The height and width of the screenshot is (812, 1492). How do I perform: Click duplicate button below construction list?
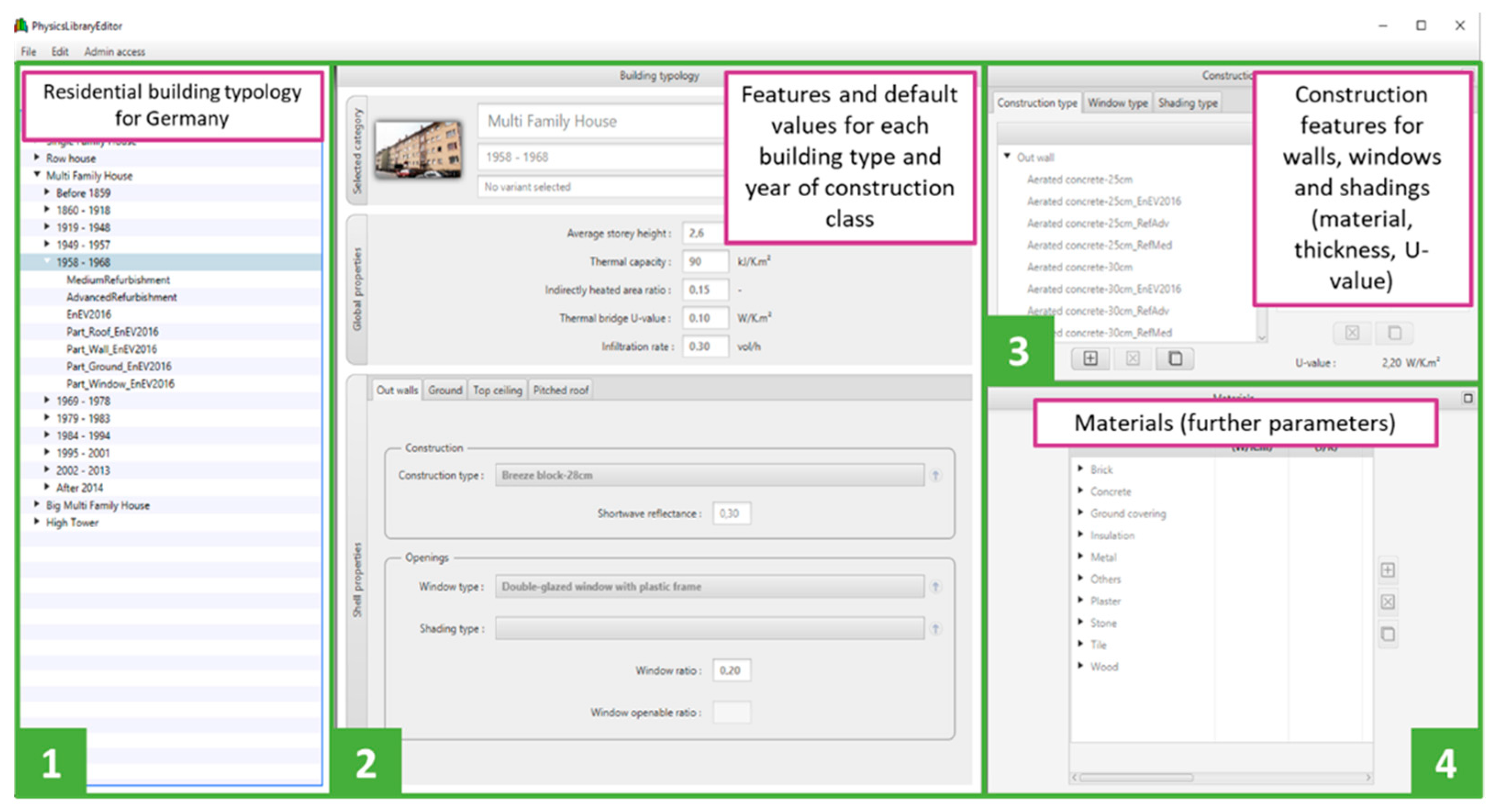pyautogui.click(x=1175, y=359)
